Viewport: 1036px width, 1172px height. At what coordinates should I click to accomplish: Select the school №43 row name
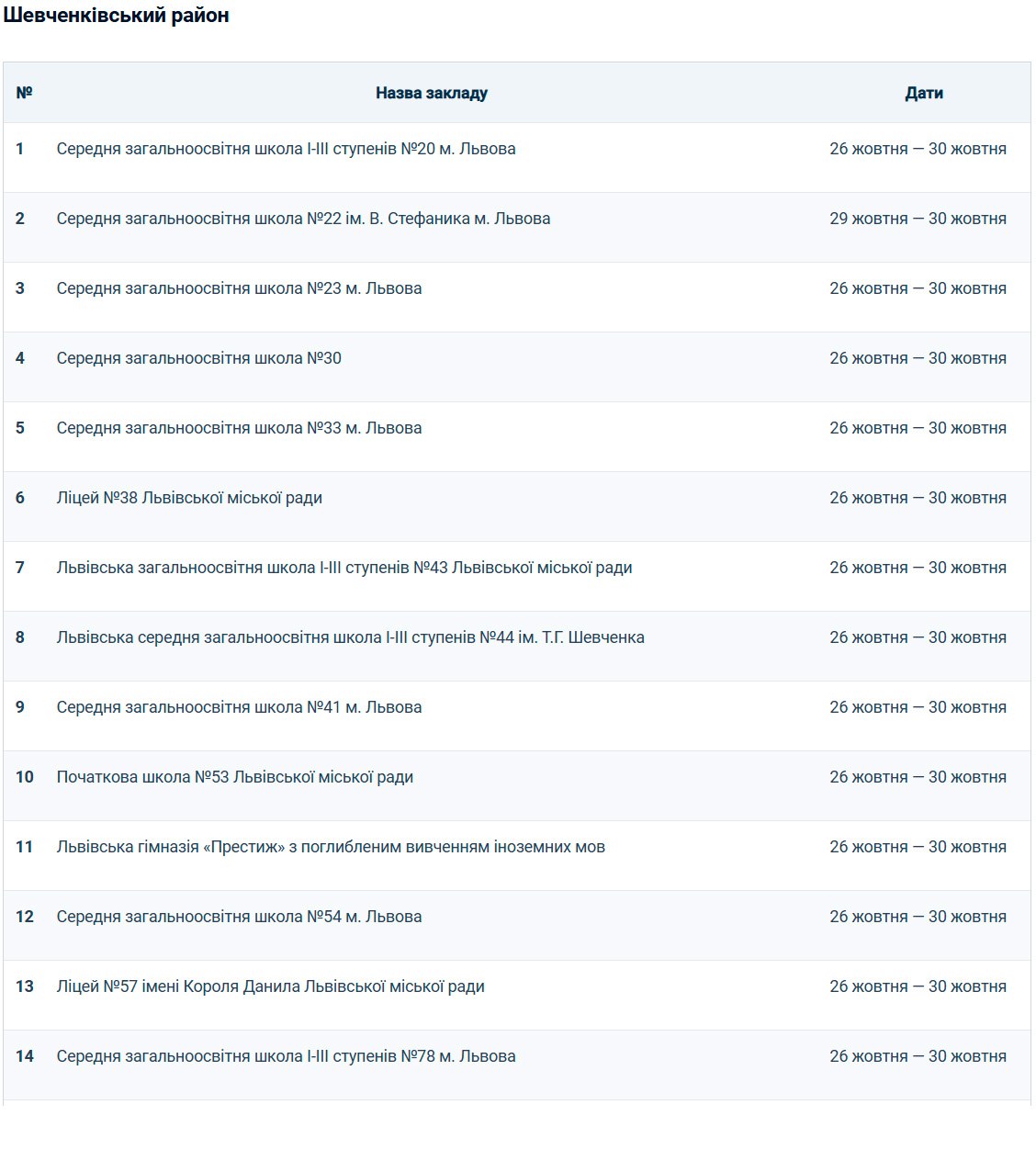(344, 568)
